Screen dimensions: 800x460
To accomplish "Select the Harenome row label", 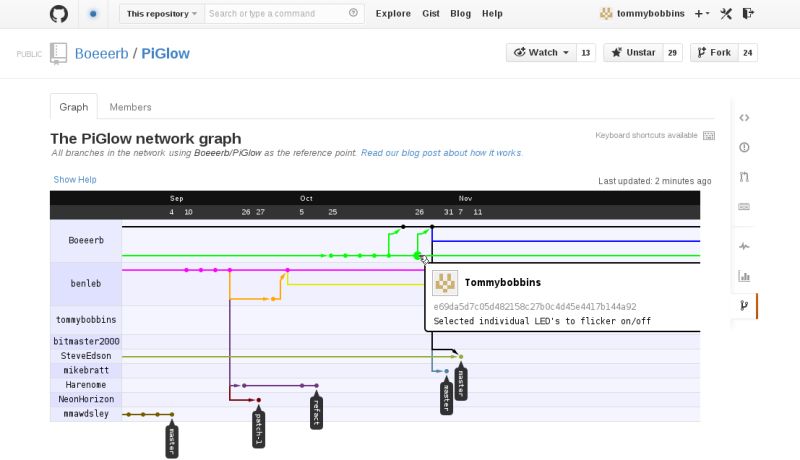I will (86, 385).
